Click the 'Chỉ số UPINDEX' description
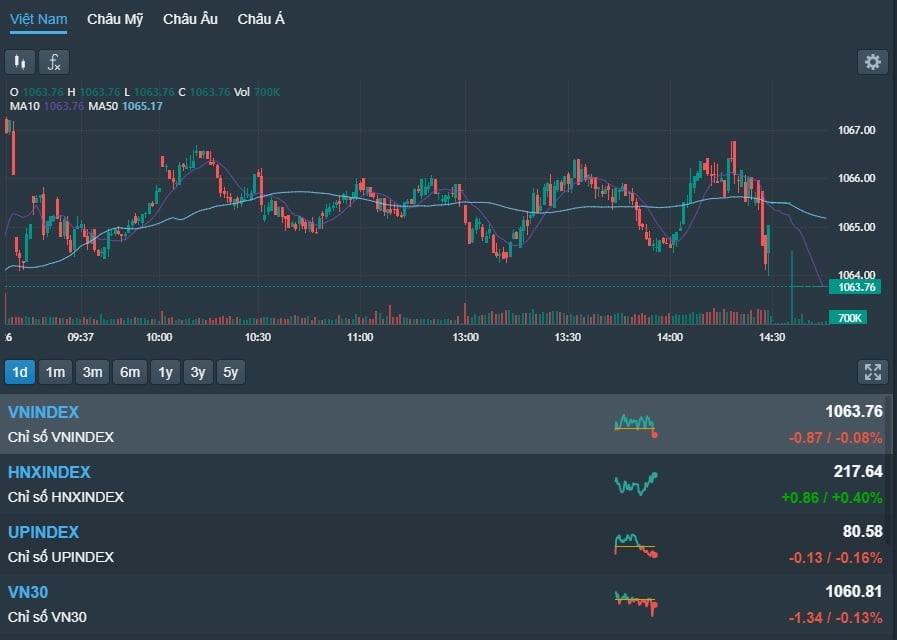Viewport: 897px width, 640px height. [x=61, y=557]
